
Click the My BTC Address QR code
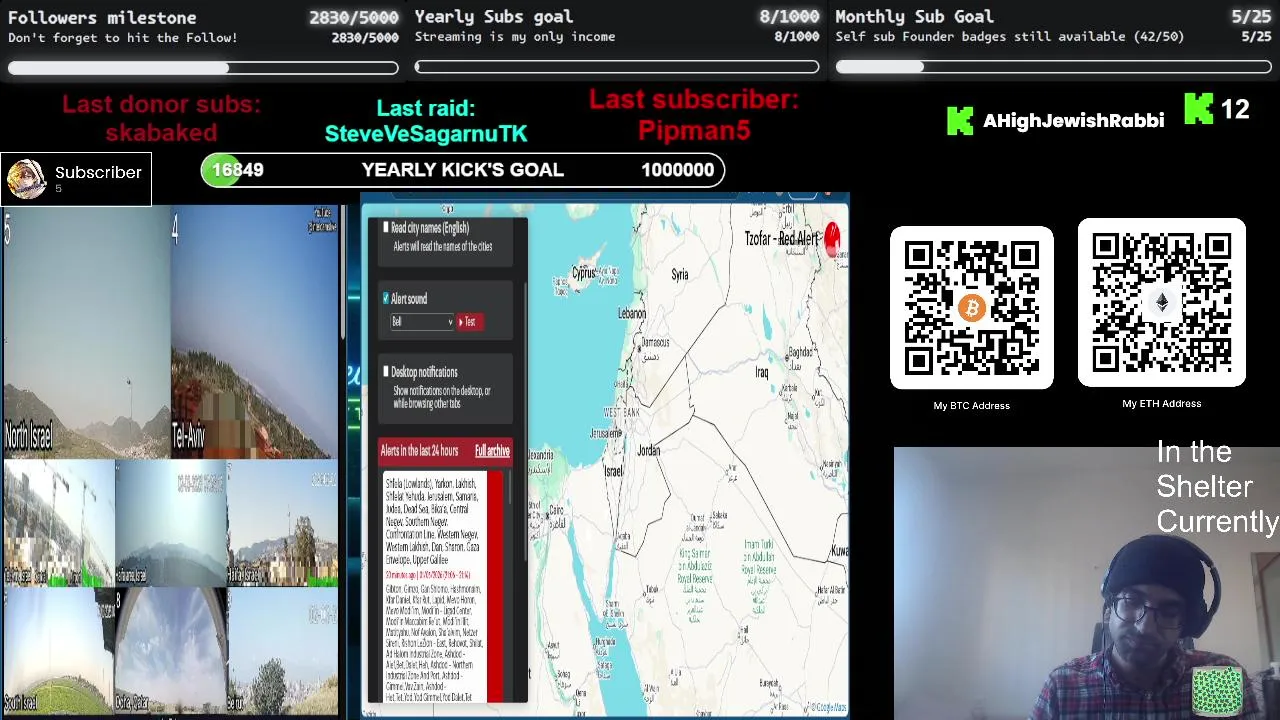point(971,308)
